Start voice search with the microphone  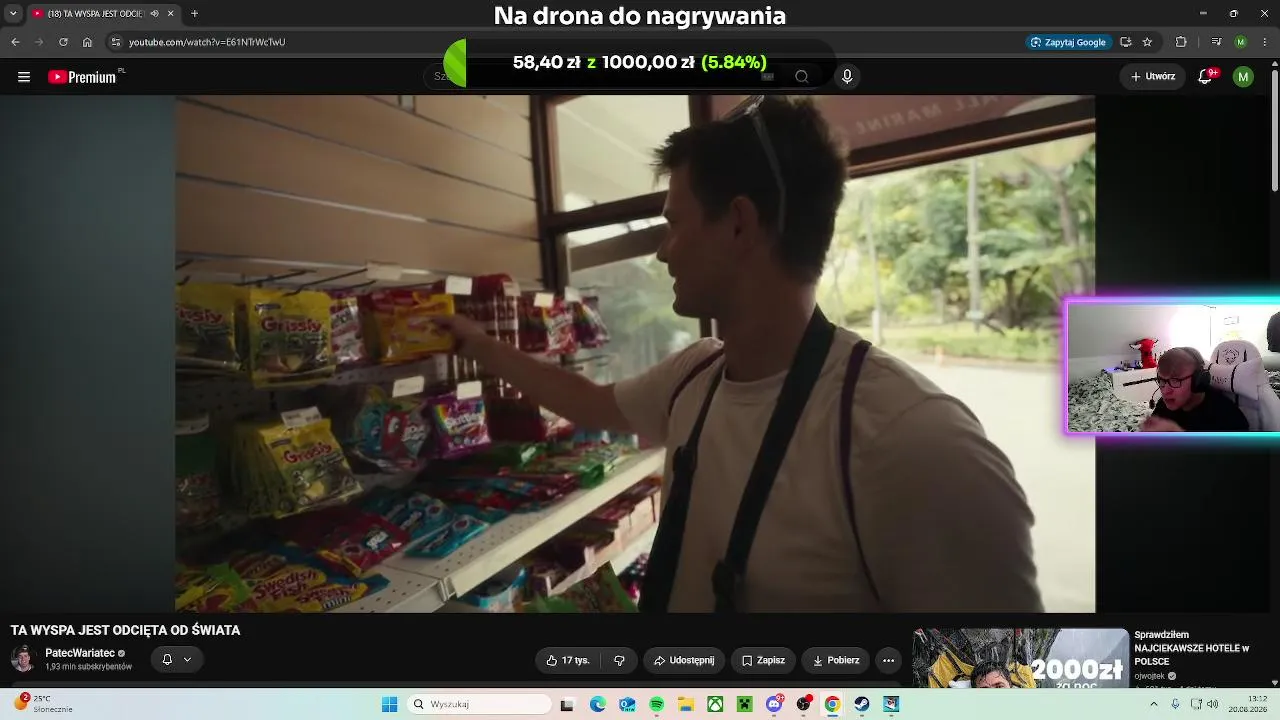(847, 77)
